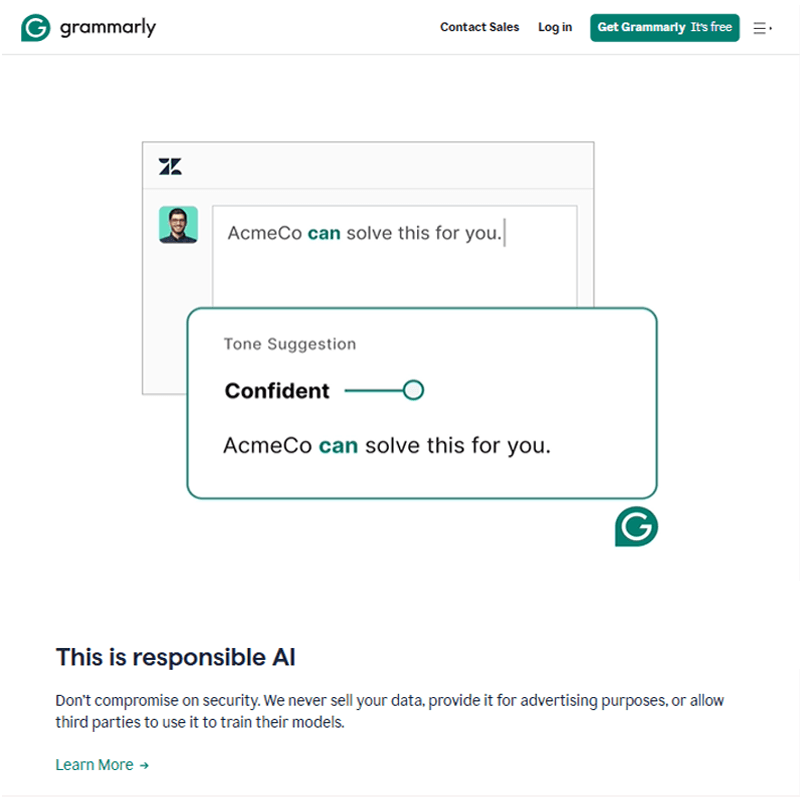Click the grammarly wordmark text
800x800 pixels.
107,28
